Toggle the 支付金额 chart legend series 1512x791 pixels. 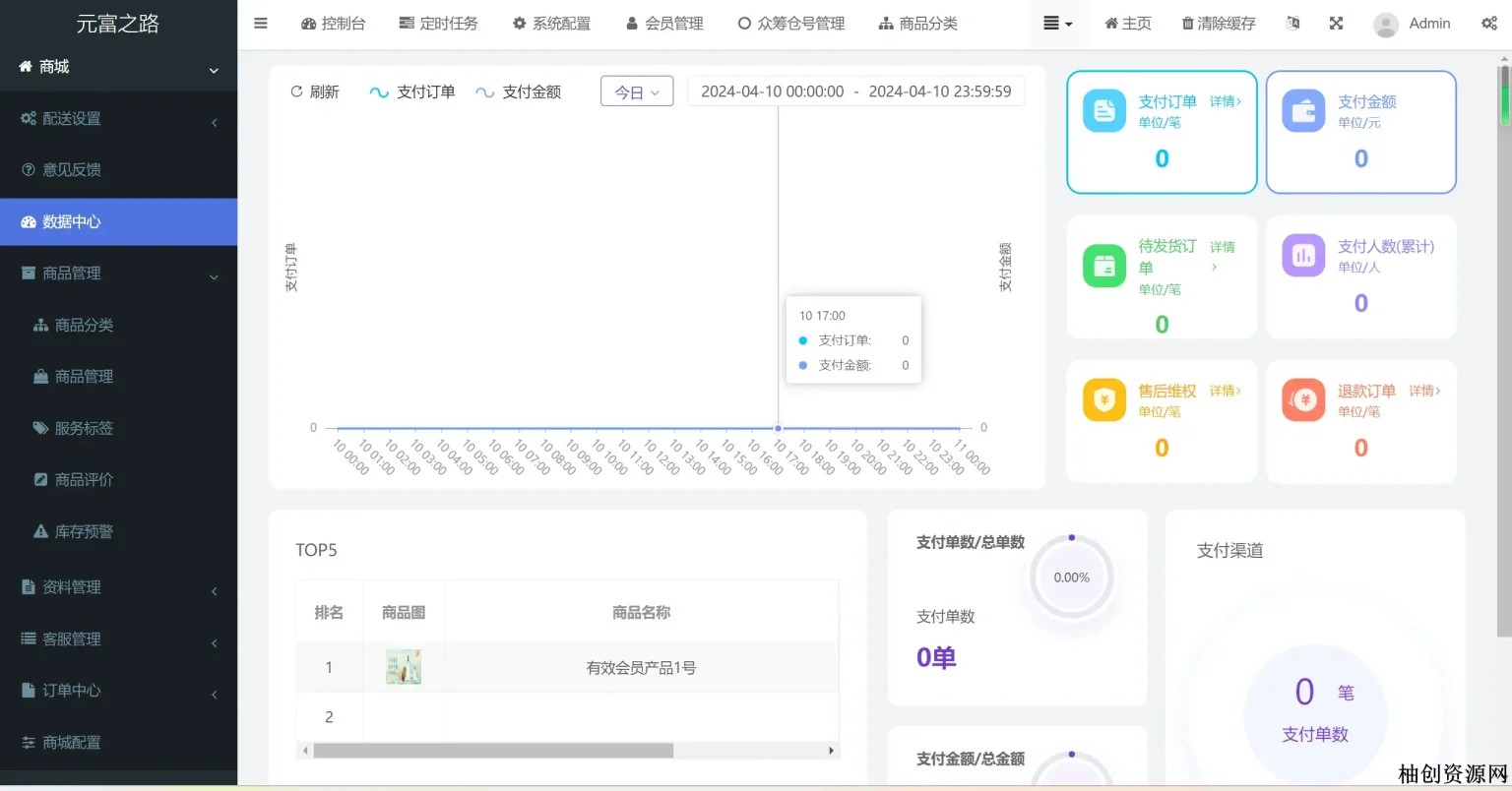pyautogui.click(x=519, y=92)
